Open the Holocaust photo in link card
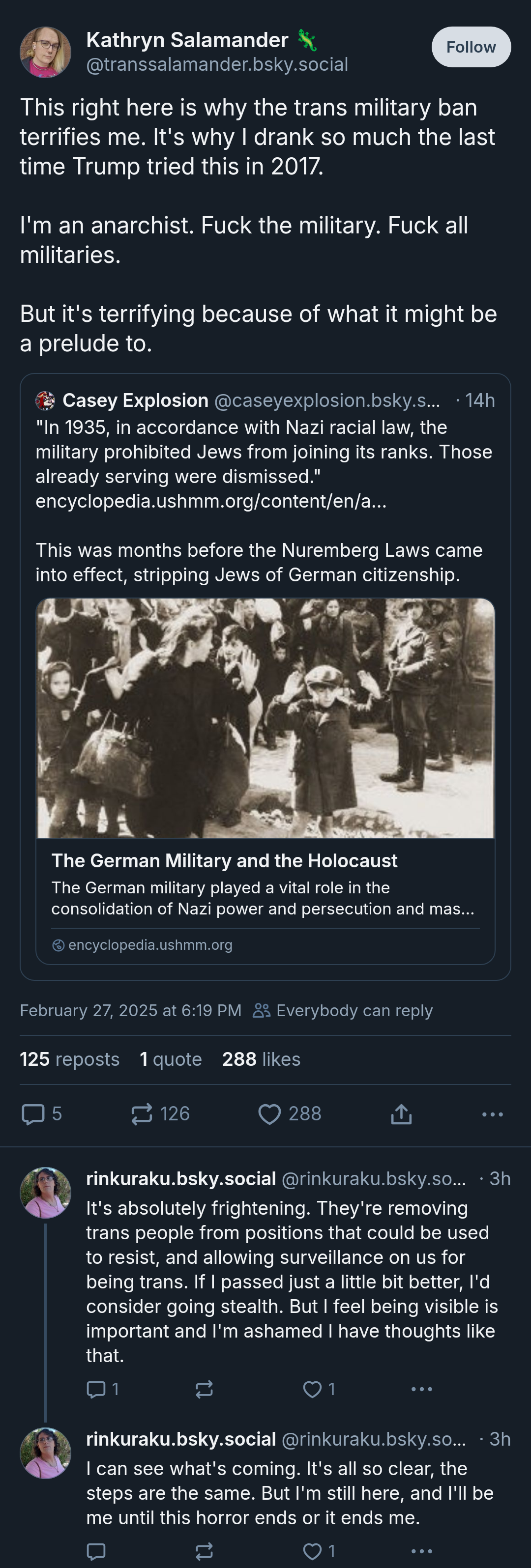 pos(265,718)
